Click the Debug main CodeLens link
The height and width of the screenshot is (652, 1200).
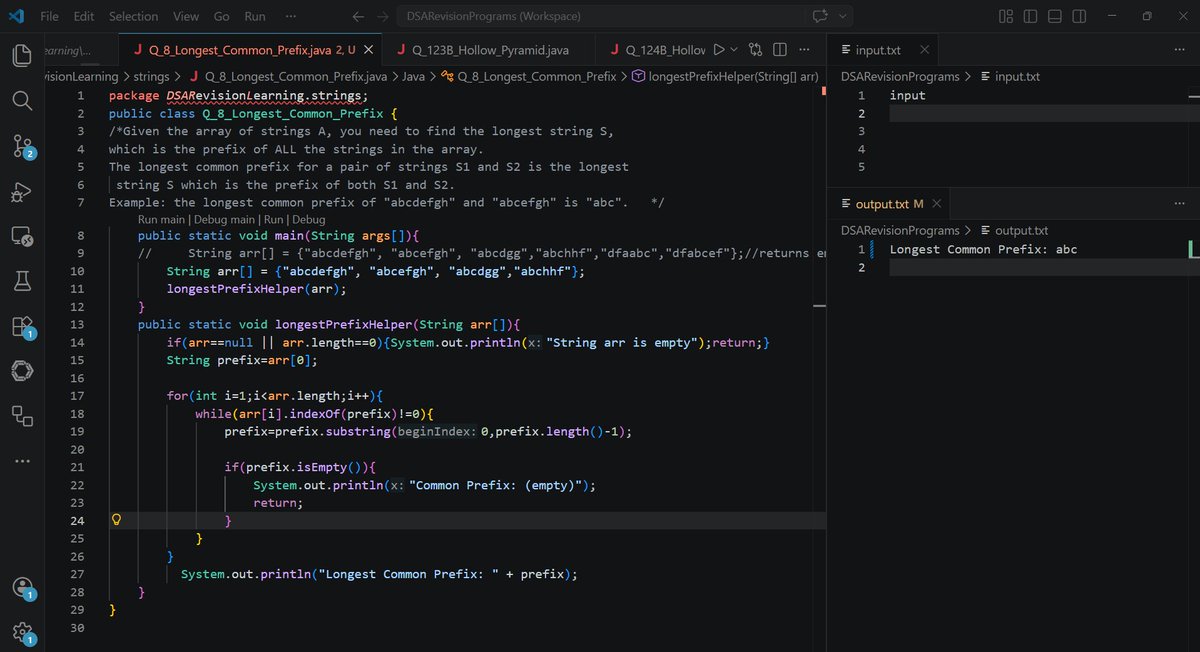[x=224, y=219]
